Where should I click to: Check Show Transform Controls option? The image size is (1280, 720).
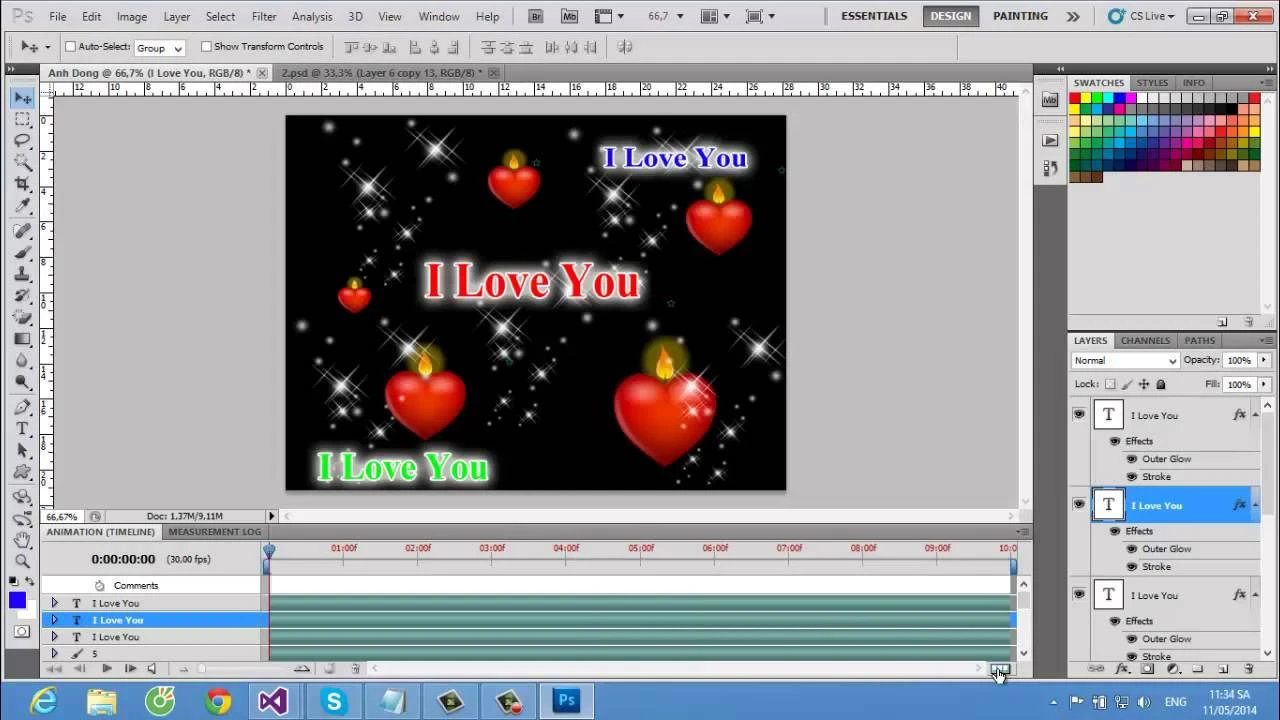206,47
